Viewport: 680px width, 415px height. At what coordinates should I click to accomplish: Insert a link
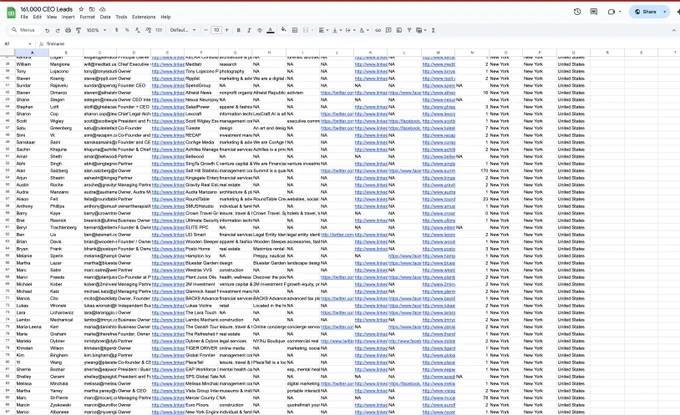tap(378, 30)
